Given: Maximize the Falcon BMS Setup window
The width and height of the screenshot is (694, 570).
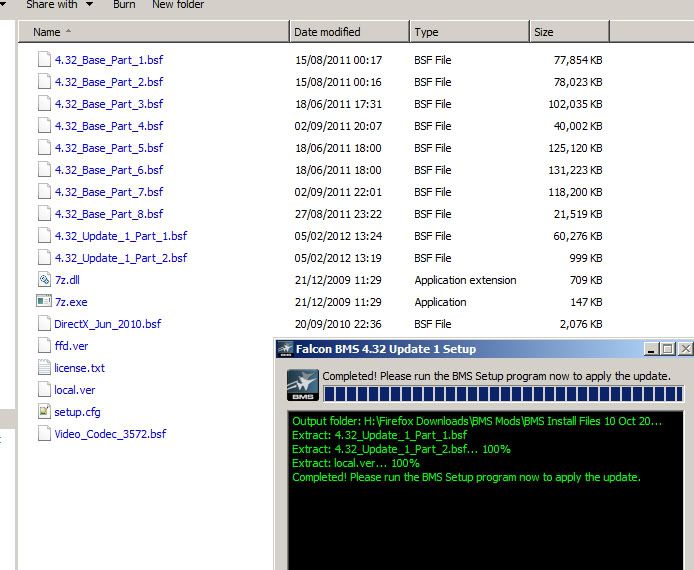Looking at the screenshot, I should point(667,349).
